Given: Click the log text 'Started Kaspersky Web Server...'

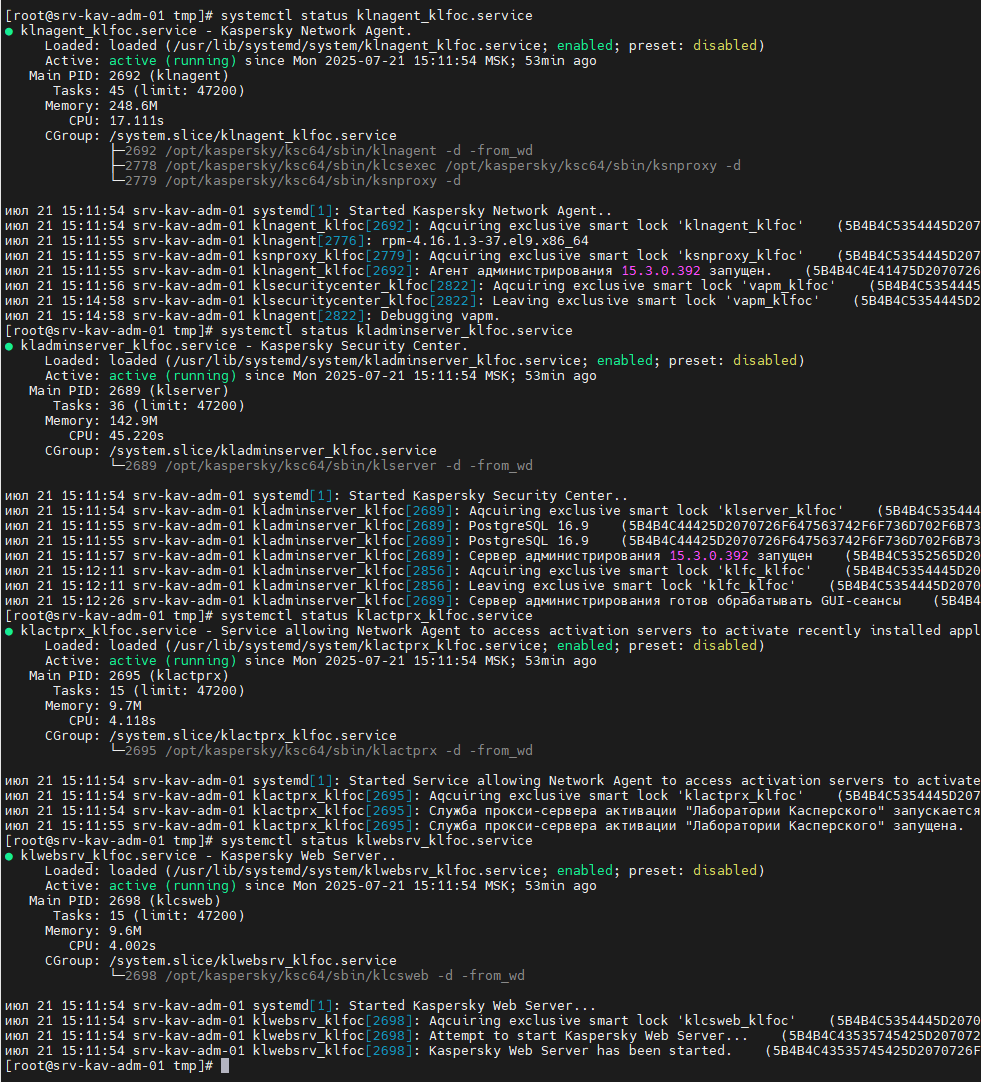Looking at the screenshot, I should tap(472, 1005).
